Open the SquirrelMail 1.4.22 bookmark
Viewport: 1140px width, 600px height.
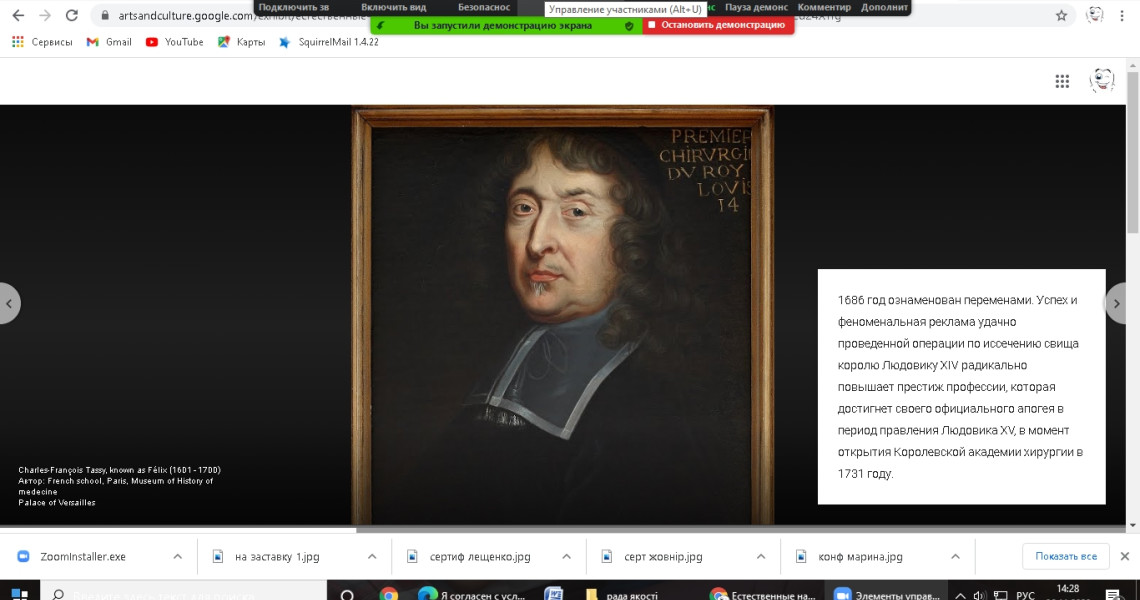[329, 42]
